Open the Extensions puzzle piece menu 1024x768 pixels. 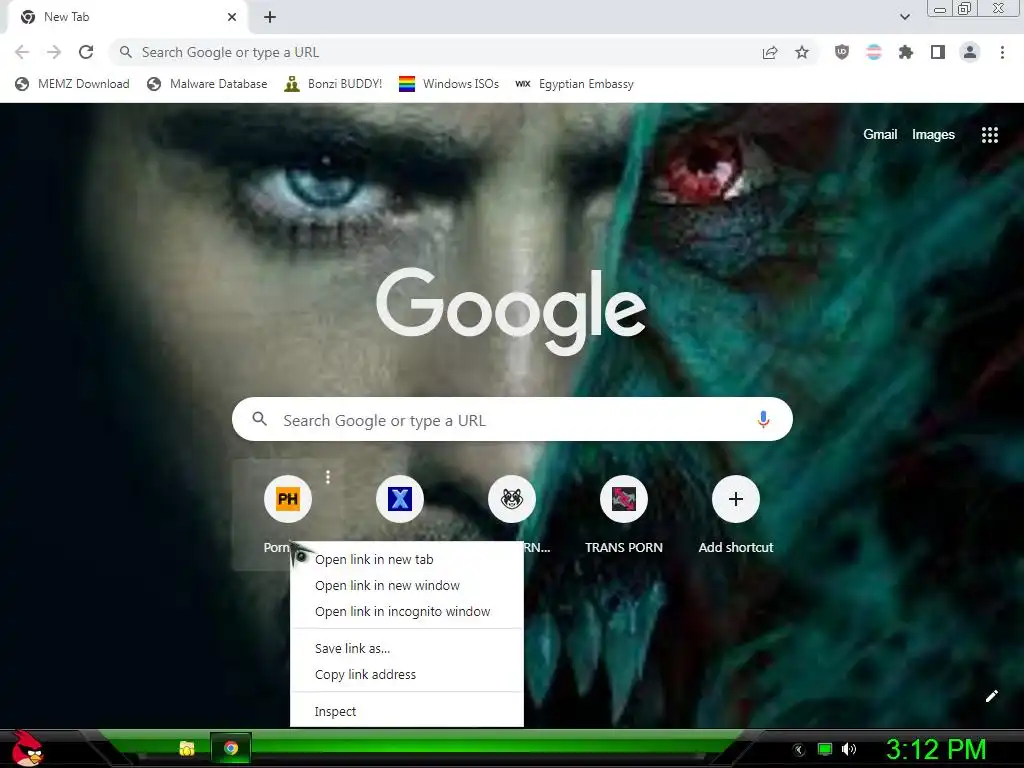[x=906, y=52]
